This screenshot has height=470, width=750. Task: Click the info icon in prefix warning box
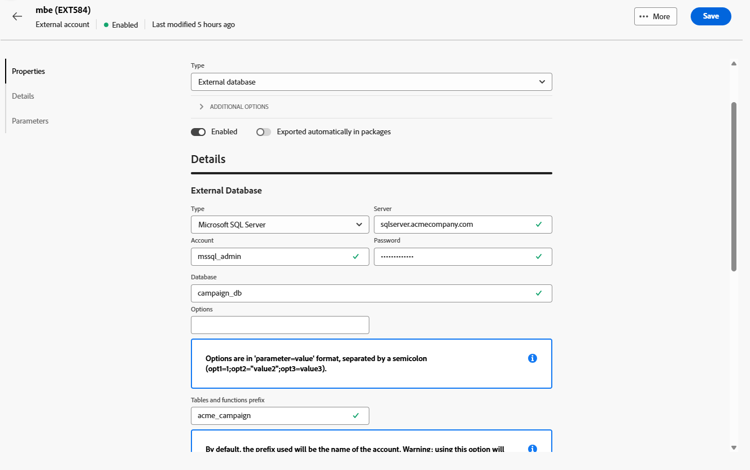(532, 448)
